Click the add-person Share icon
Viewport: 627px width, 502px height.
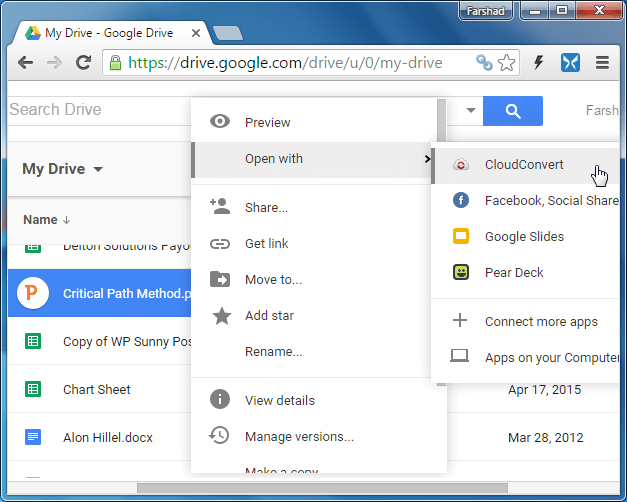220,206
